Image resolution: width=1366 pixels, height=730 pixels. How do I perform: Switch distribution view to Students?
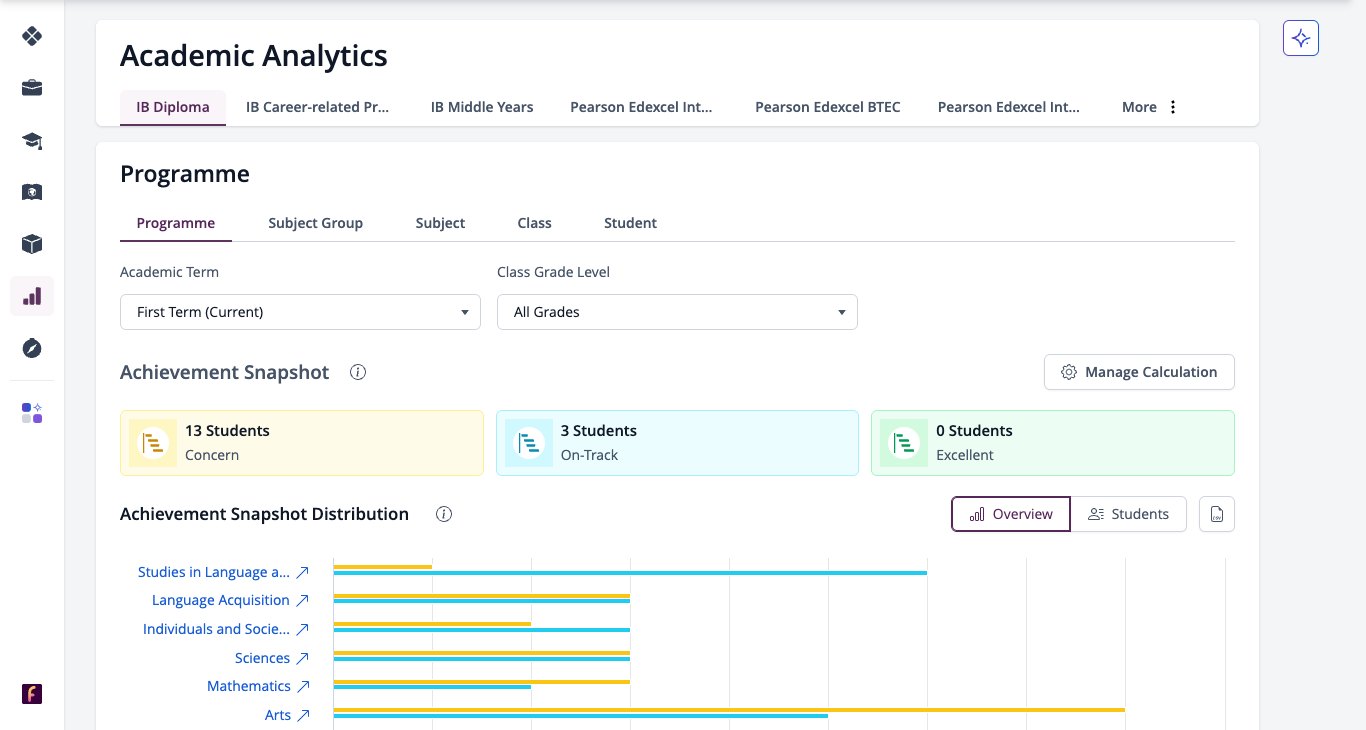click(1128, 514)
